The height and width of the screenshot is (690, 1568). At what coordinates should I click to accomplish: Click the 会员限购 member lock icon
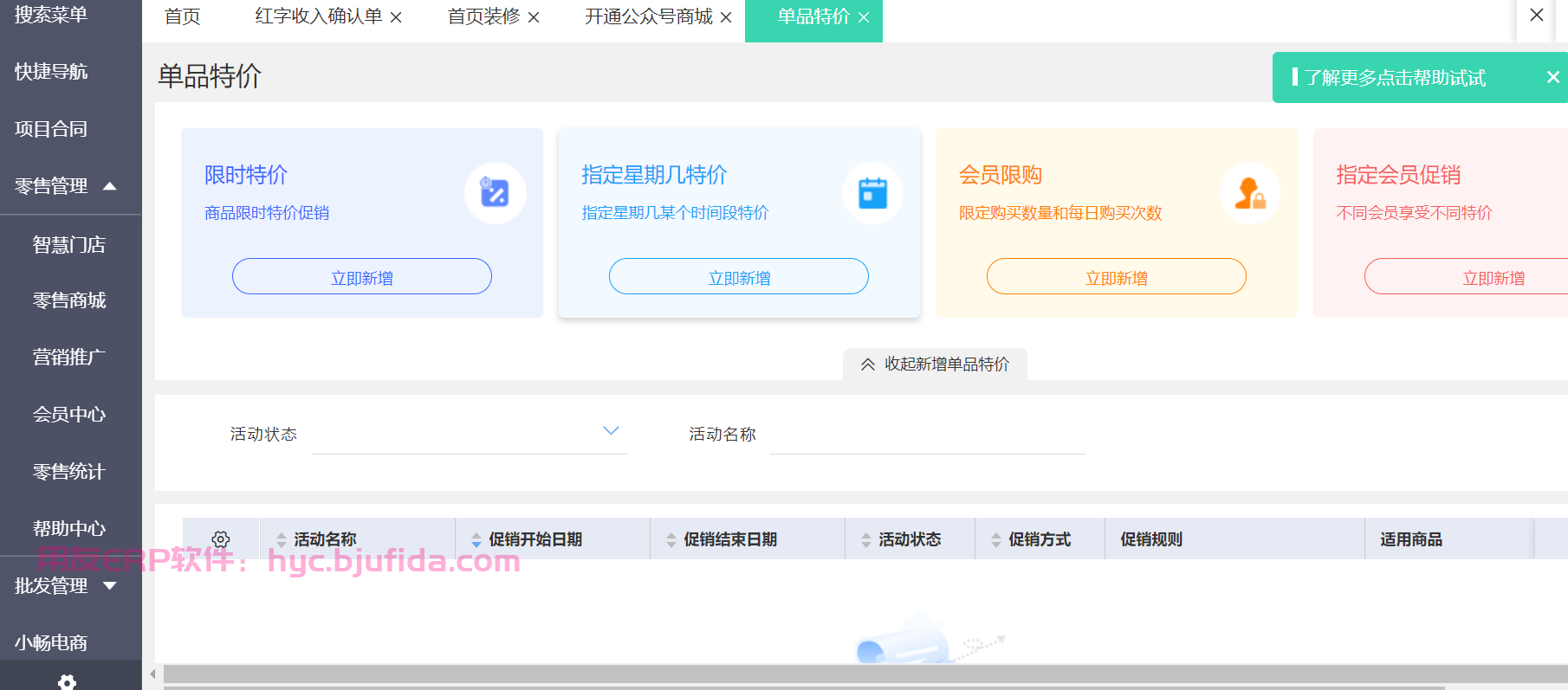[1250, 193]
